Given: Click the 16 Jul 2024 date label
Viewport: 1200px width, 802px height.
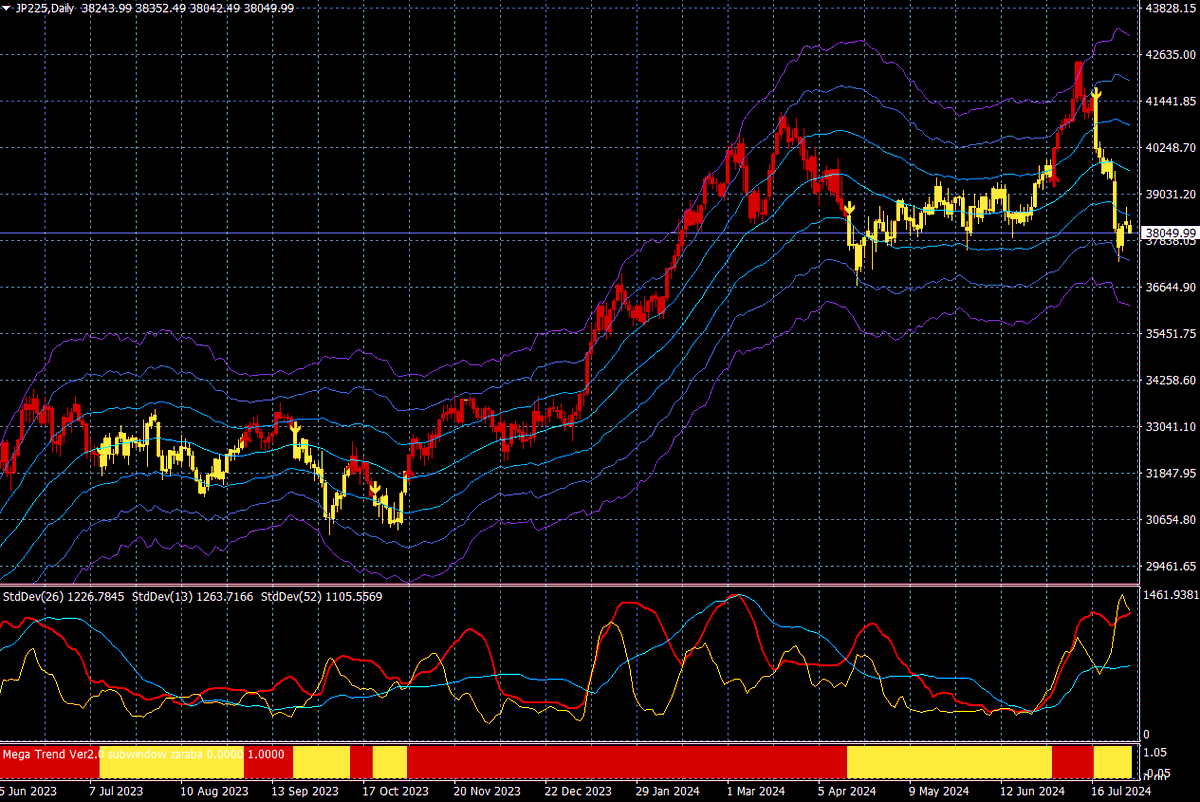Looking at the screenshot, I should (x=1120, y=791).
